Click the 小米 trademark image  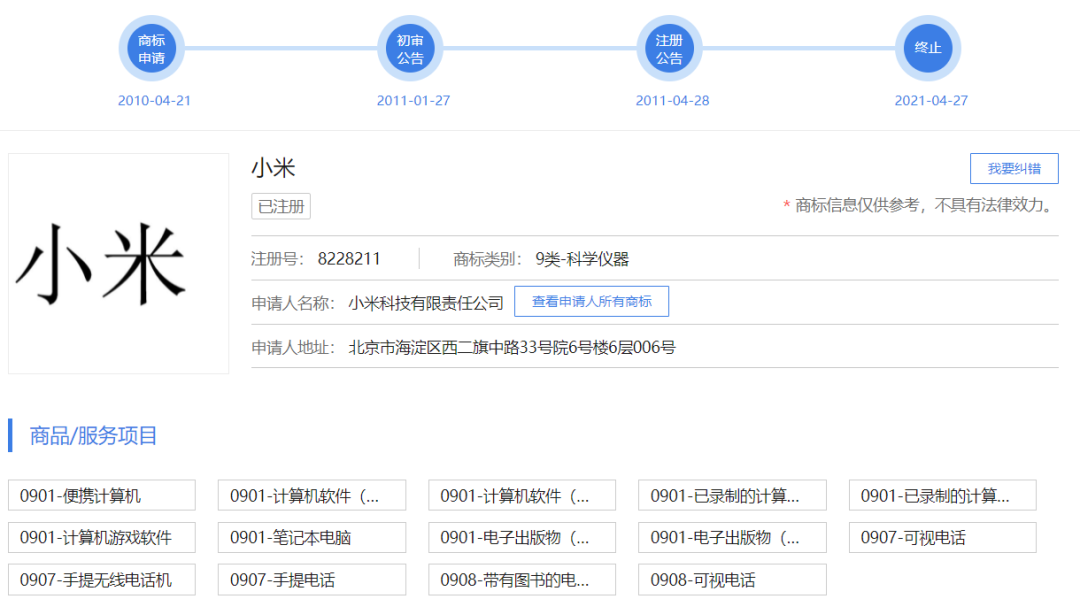pyautogui.click(x=118, y=264)
